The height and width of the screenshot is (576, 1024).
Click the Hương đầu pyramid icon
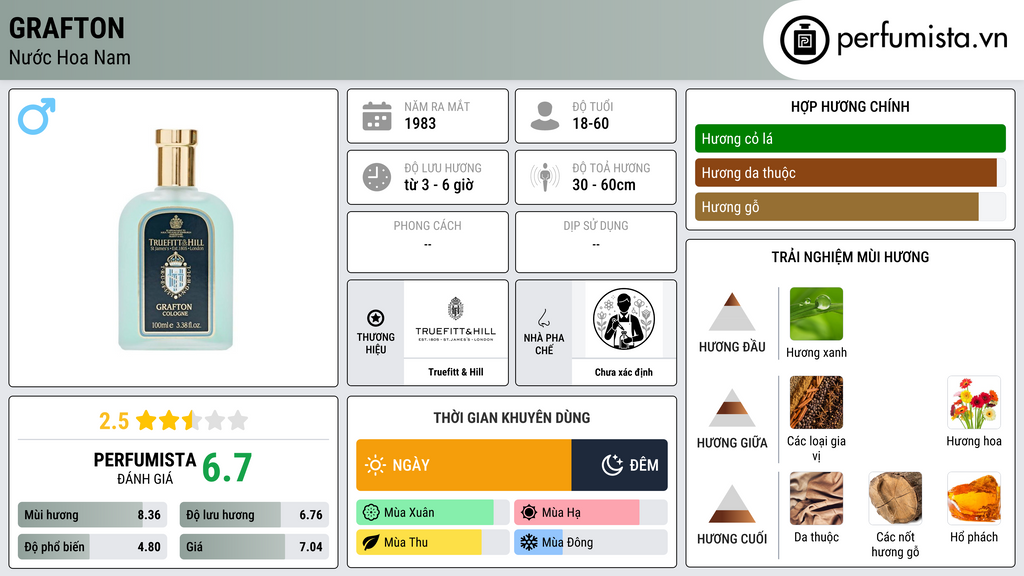coord(732,312)
